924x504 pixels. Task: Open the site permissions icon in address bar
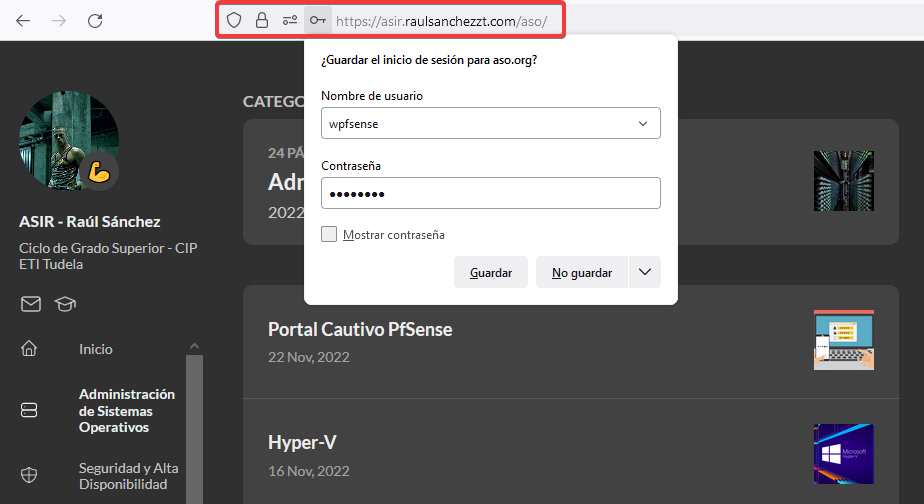[x=290, y=20]
